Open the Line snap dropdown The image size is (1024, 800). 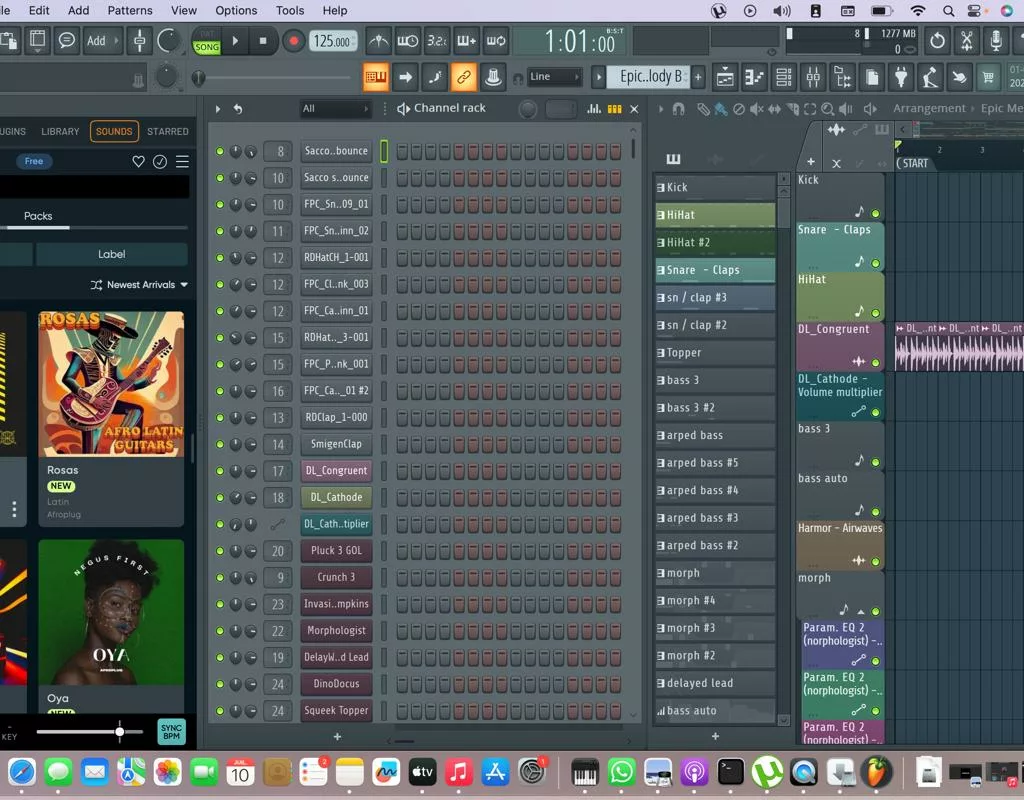[555, 77]
